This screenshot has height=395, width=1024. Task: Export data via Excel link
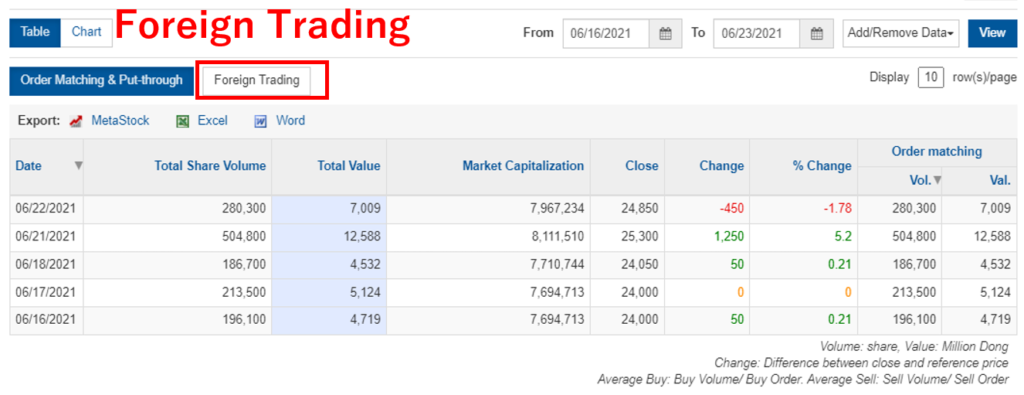(212, 121)
